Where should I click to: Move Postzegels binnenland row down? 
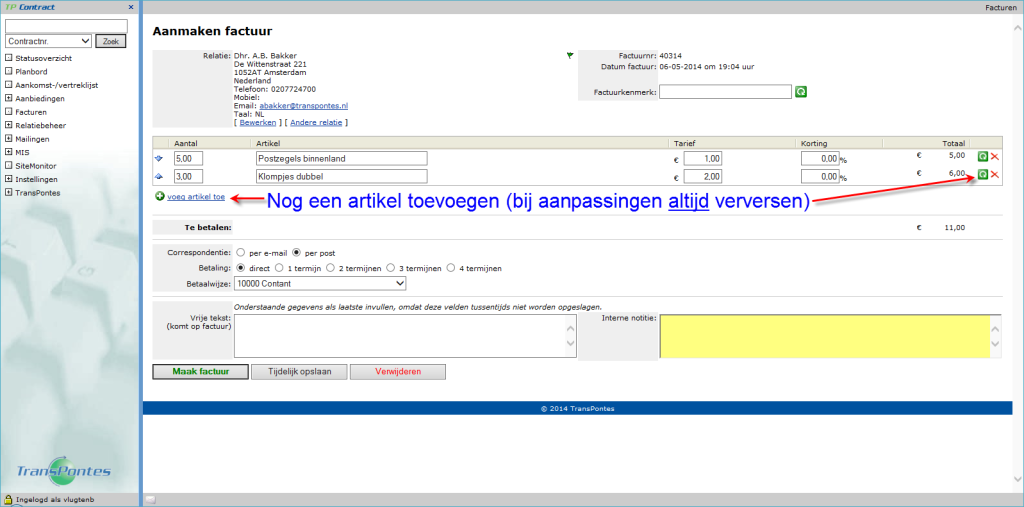click(x=160, y=158)
